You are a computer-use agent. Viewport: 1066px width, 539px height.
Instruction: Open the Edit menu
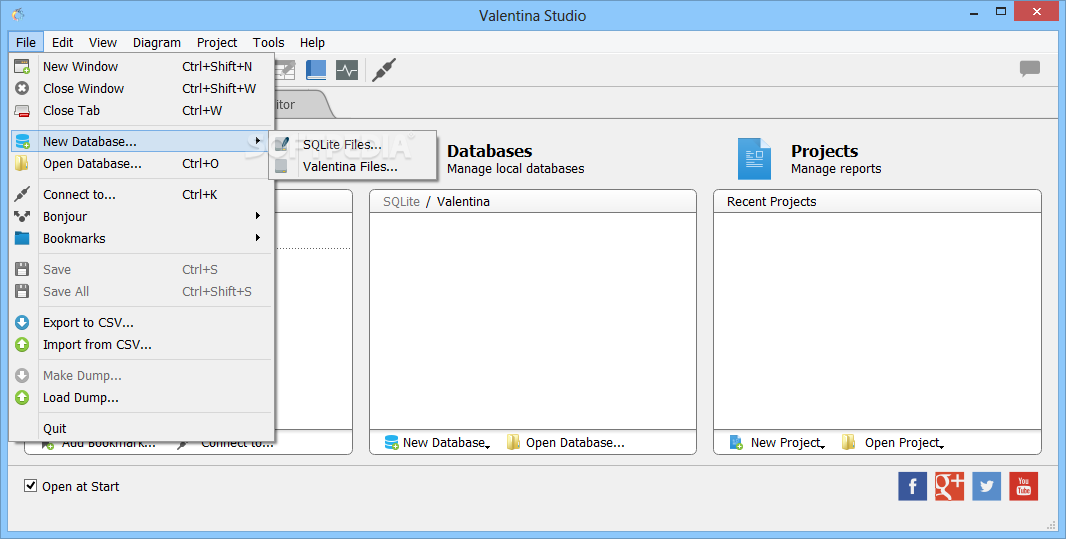pyautogui.click(x=63, y=42)
